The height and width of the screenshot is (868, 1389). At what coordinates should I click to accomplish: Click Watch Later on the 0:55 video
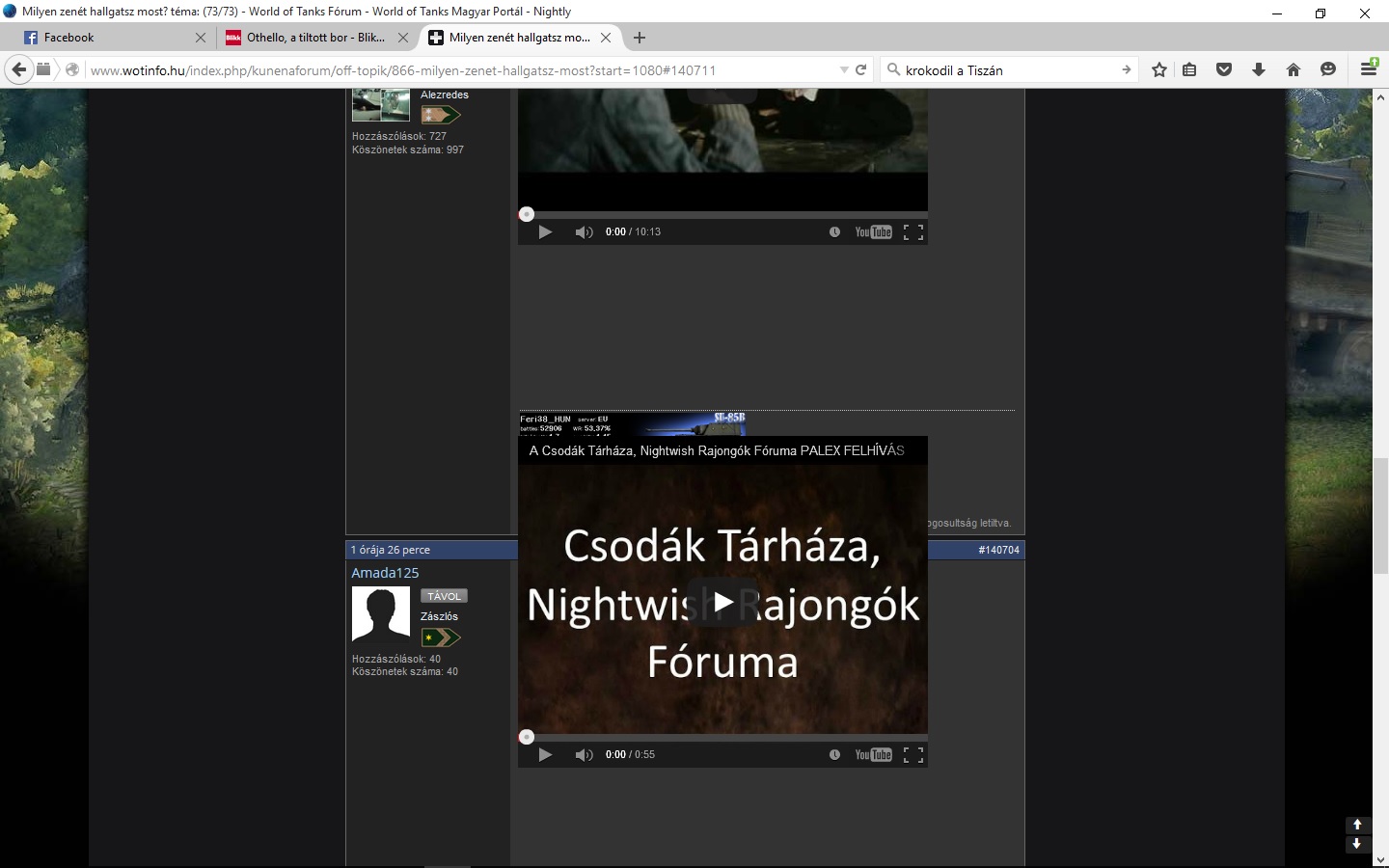834,755
